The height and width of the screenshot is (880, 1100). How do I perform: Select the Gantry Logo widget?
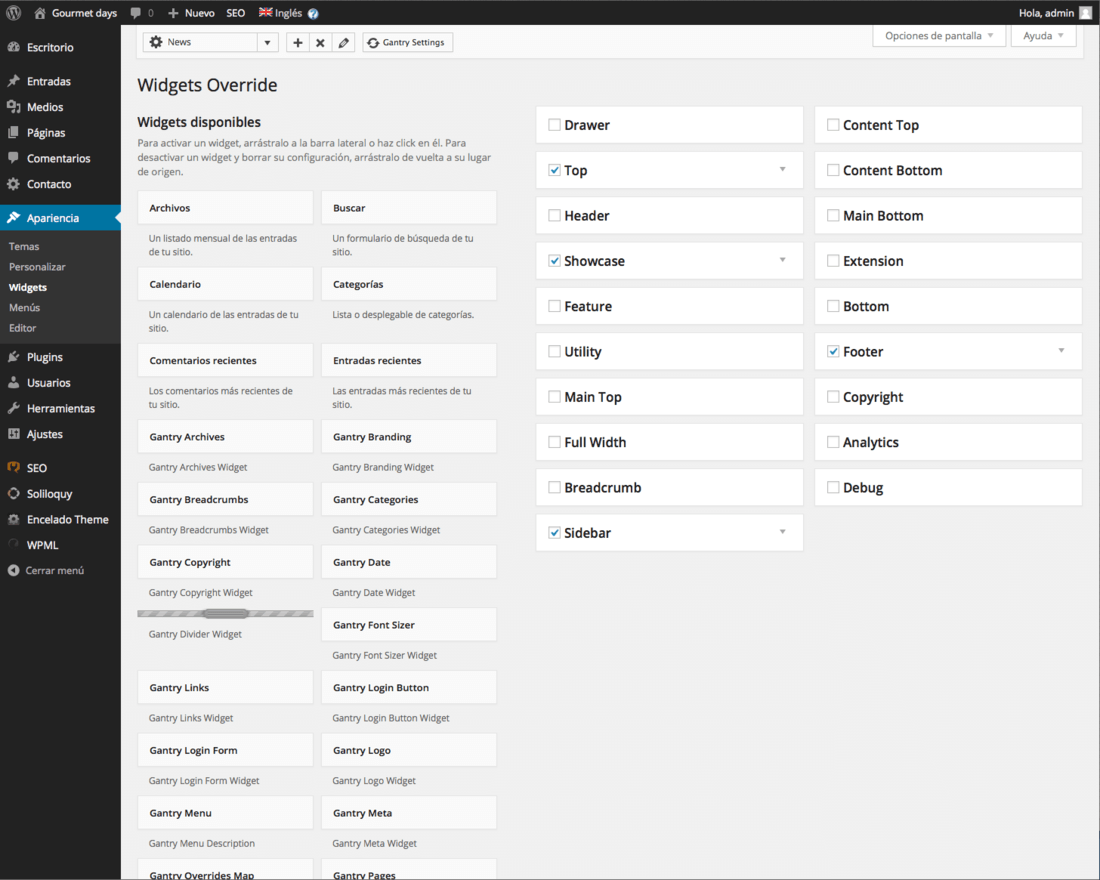(x=409, y=750)
